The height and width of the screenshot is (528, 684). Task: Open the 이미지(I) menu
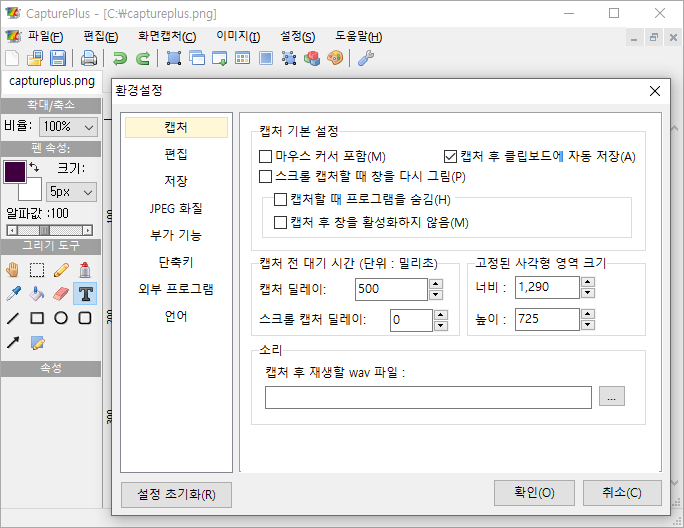pos(238,37)
